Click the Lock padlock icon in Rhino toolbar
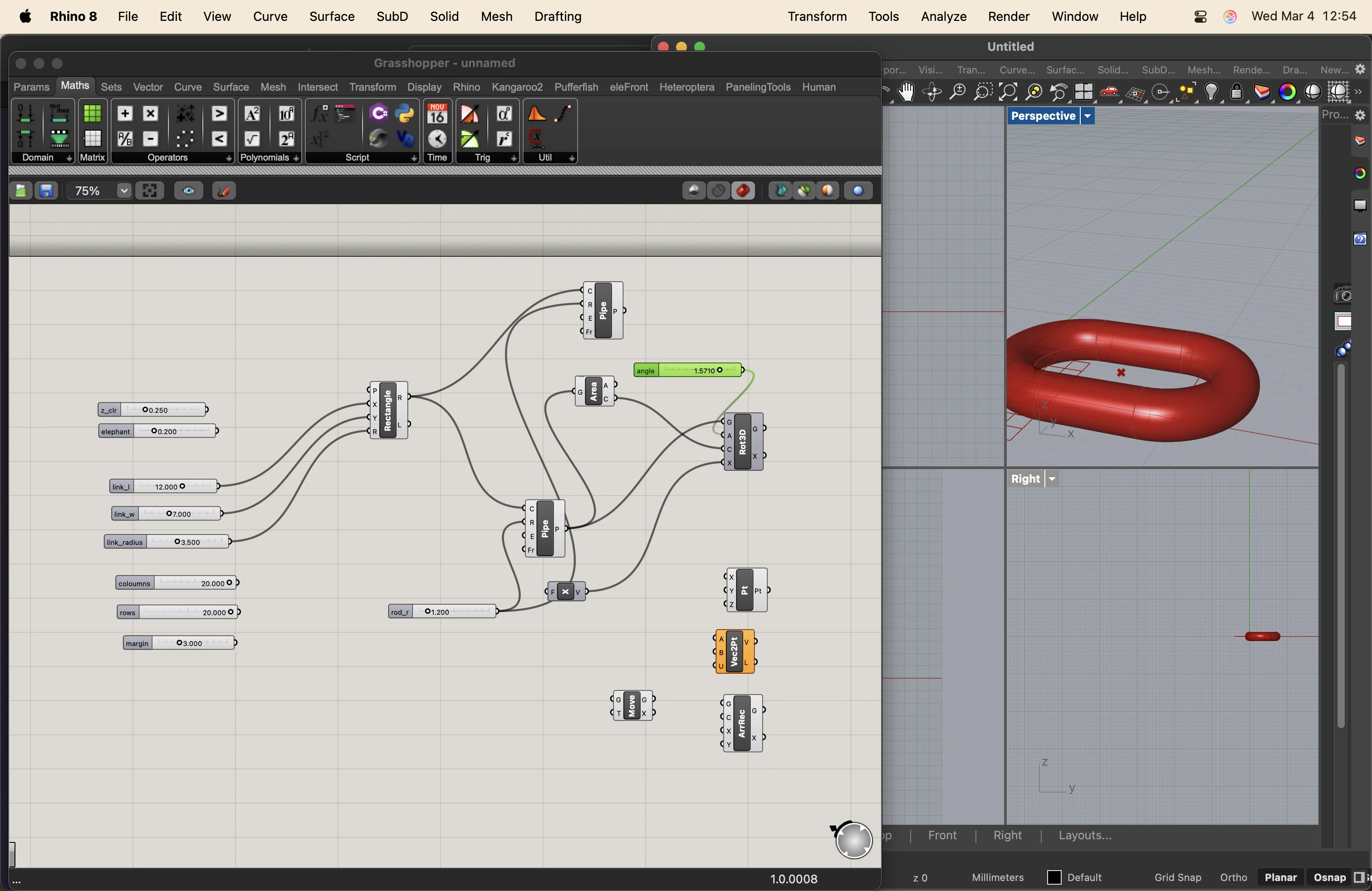This screenshot has width=1372, height=891. [x=1236, y=92]
